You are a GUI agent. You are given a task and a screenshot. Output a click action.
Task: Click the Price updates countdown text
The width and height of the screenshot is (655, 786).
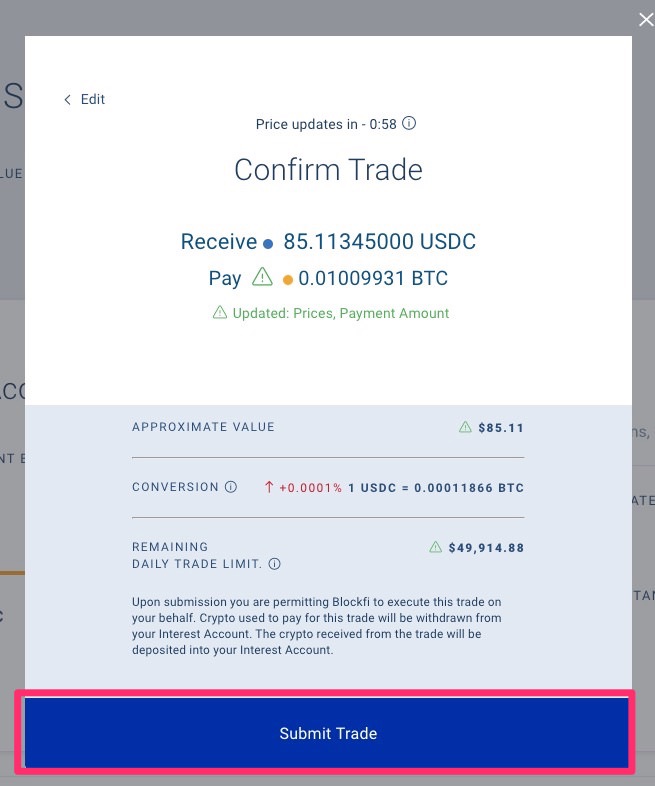326,125
